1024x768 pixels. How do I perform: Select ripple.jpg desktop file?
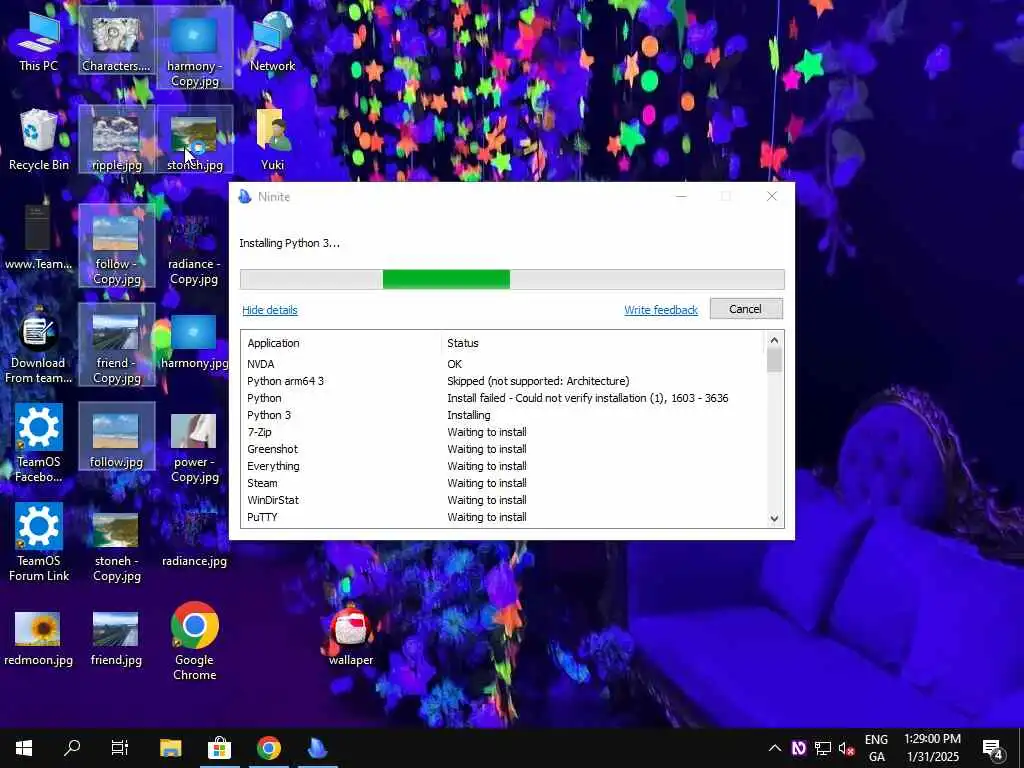pos(116,140)
